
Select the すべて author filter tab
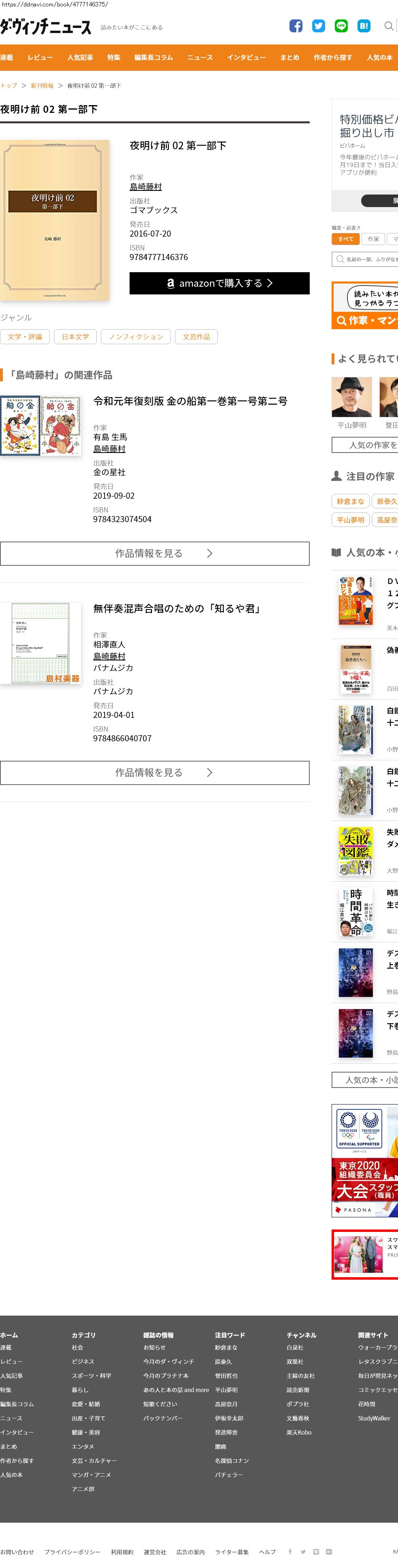[x=346, y=239]
